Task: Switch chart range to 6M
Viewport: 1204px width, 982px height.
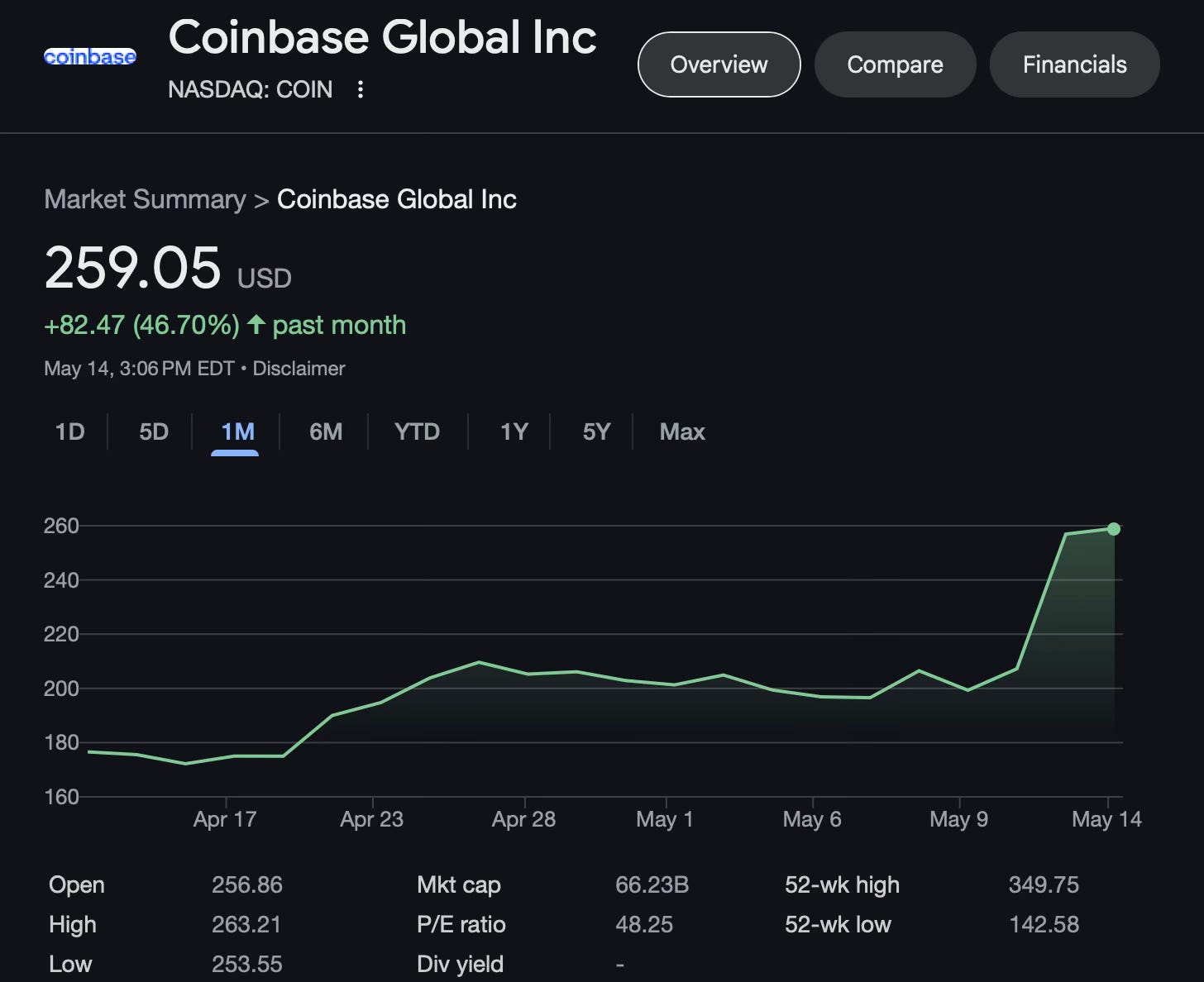Action: [x=326, y=431]
